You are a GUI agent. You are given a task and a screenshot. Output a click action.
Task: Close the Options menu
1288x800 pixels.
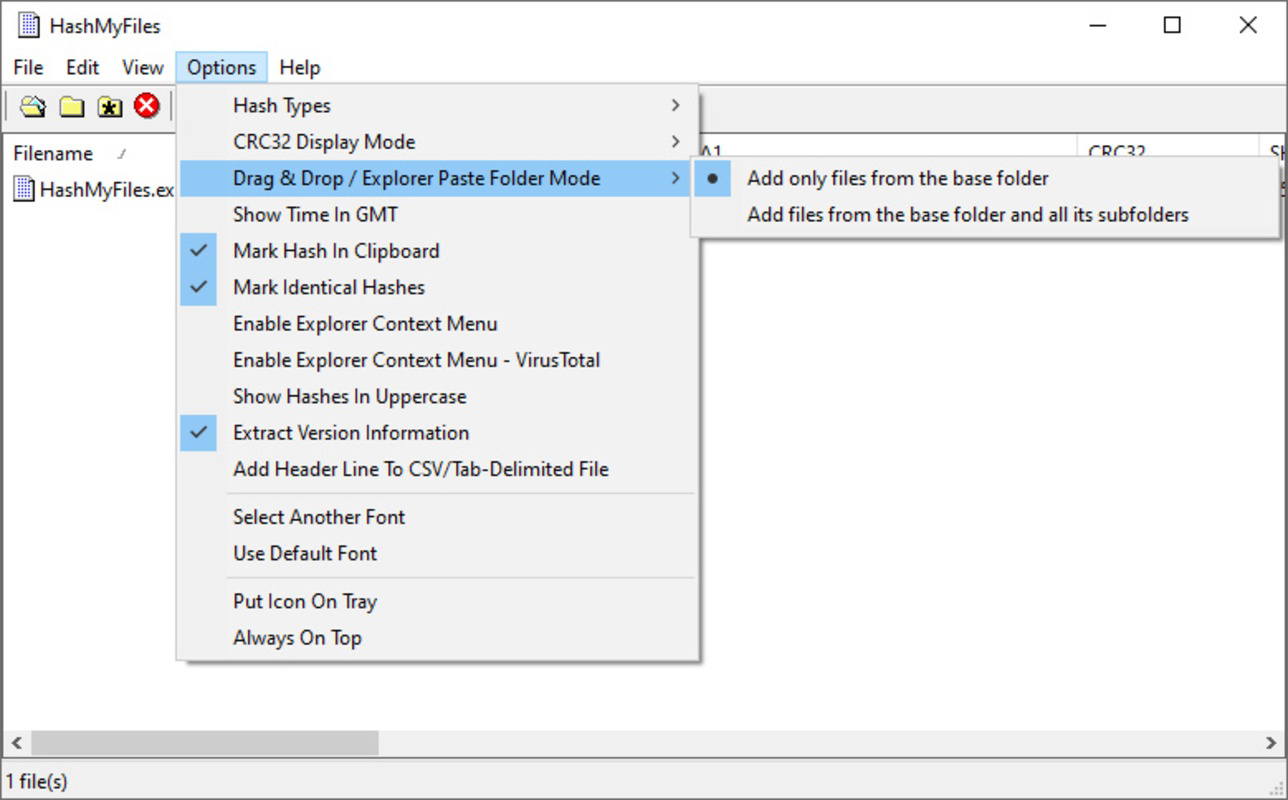coord(221,67)
